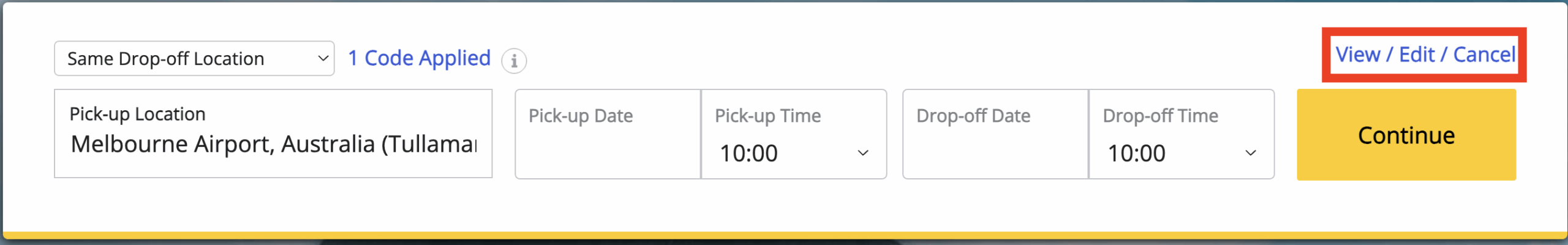
Task: Click the Pick-up Location input field
Action: [x=273, y=134]
